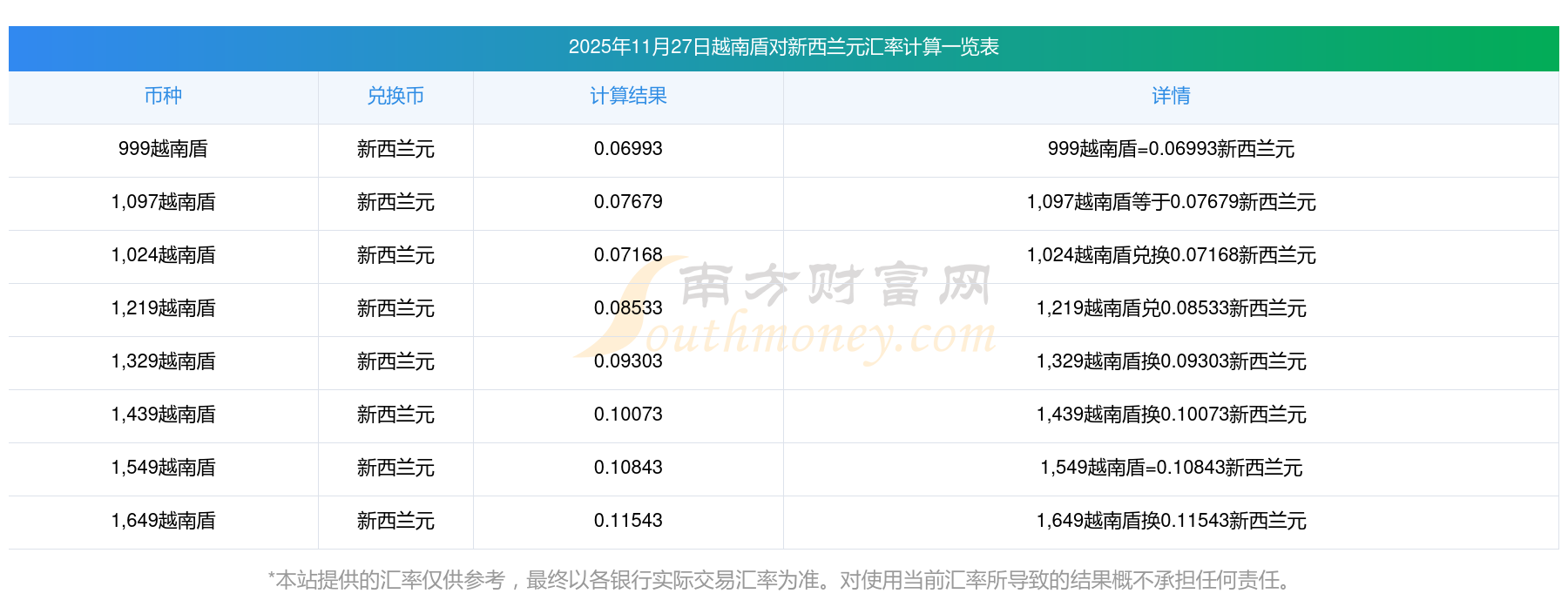Click the '1,097越南盾' currency cell
Image resolution: width=1568 pixels, height=607 pixels.
(163, 202)
